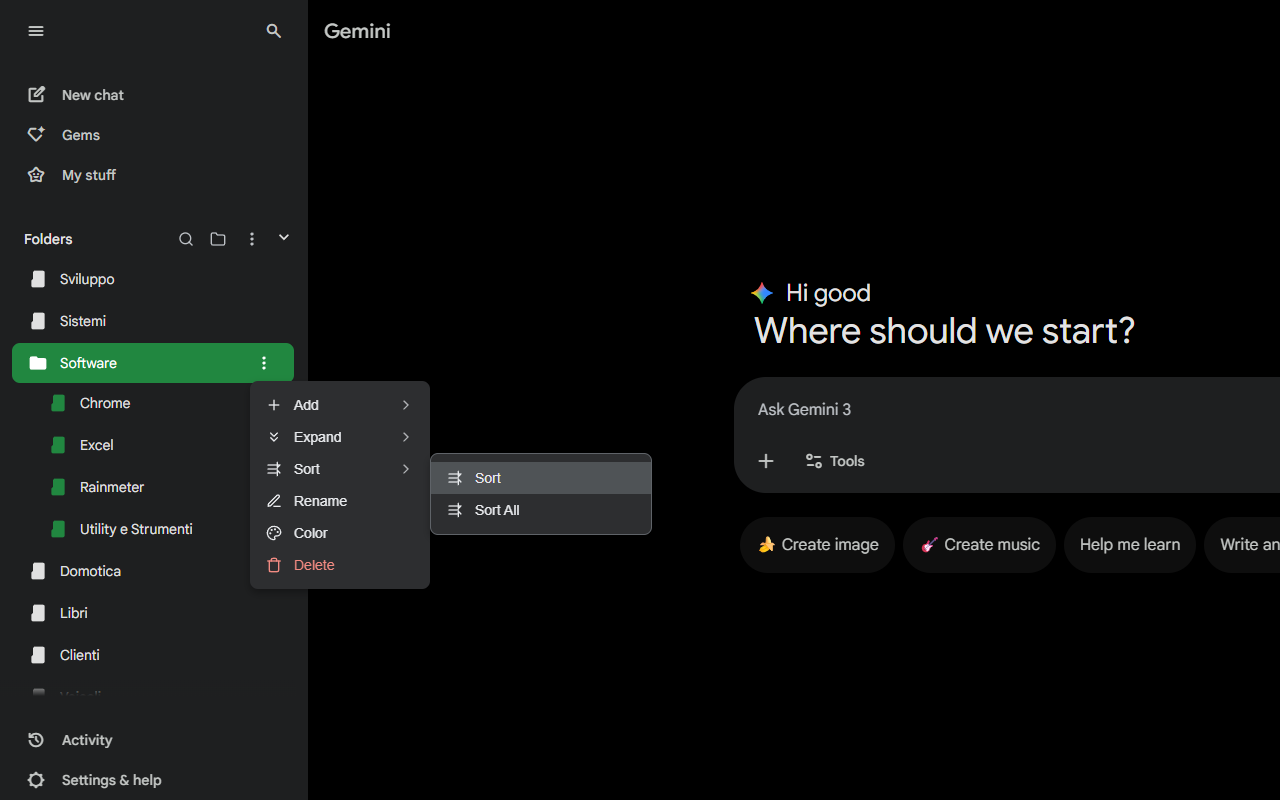
Task: Choose Delete in the context menu
Action: click(340, 565)
